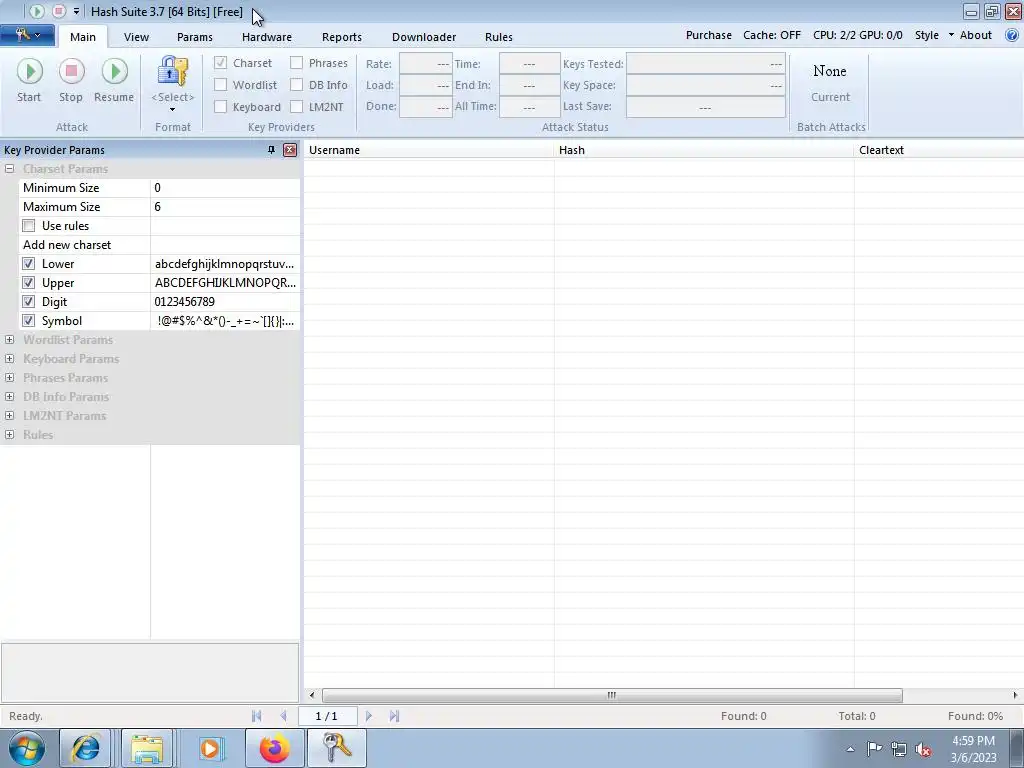Viewport: 1024px width, 768px height.
Task: Toggle the Cache: OFF setting
Action: click(772, 35)
